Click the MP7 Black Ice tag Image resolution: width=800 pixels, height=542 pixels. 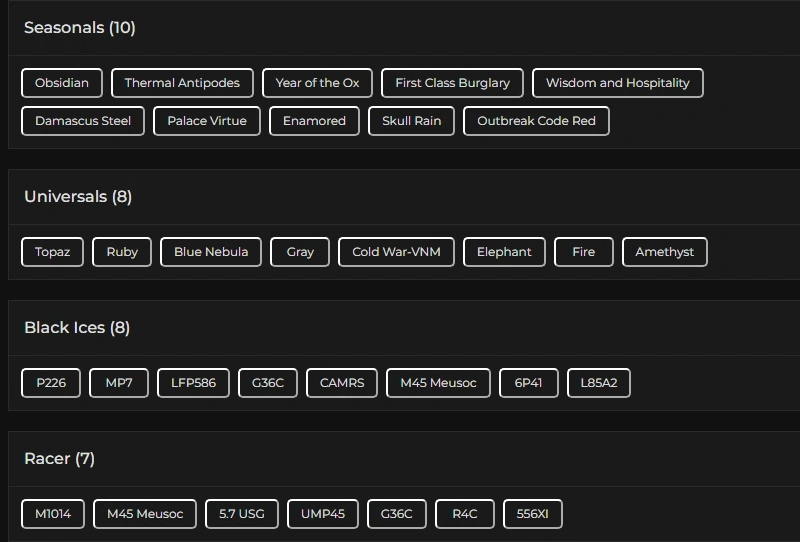(119, 383)
